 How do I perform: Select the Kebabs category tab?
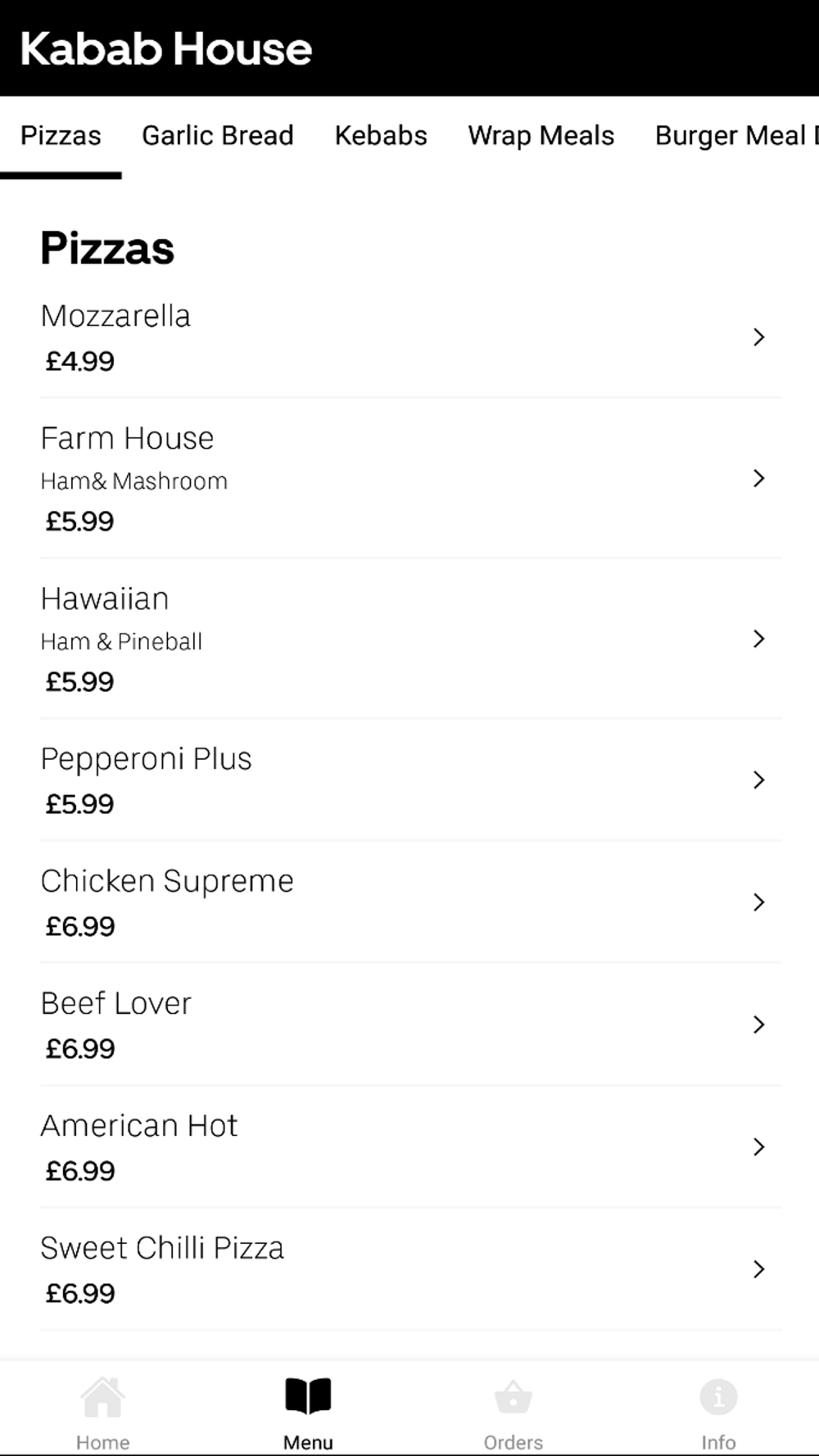point(381,136)
